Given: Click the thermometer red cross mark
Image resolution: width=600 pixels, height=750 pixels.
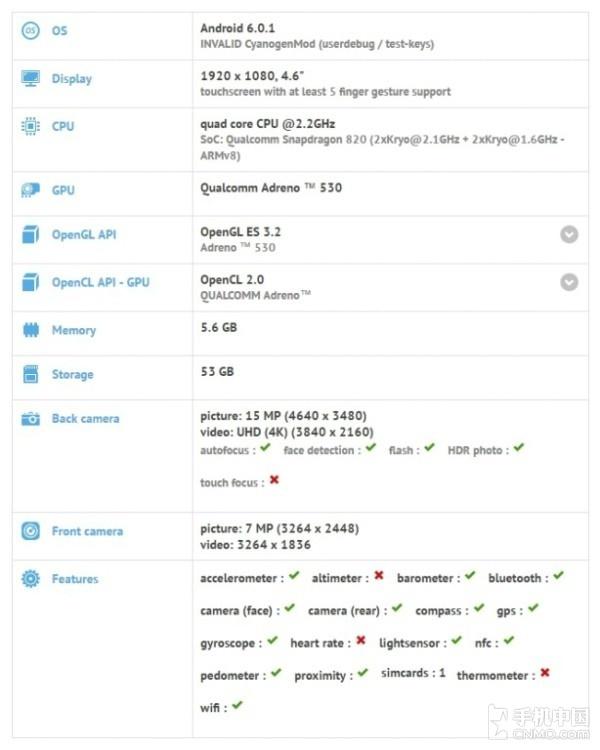Looking at the screenshot, I should coord(545,673).
